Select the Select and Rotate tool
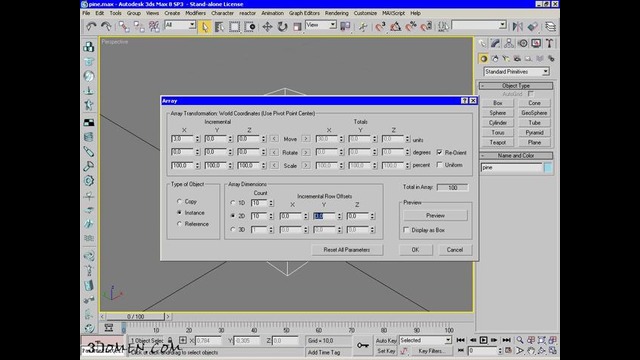 pos(282,27)
